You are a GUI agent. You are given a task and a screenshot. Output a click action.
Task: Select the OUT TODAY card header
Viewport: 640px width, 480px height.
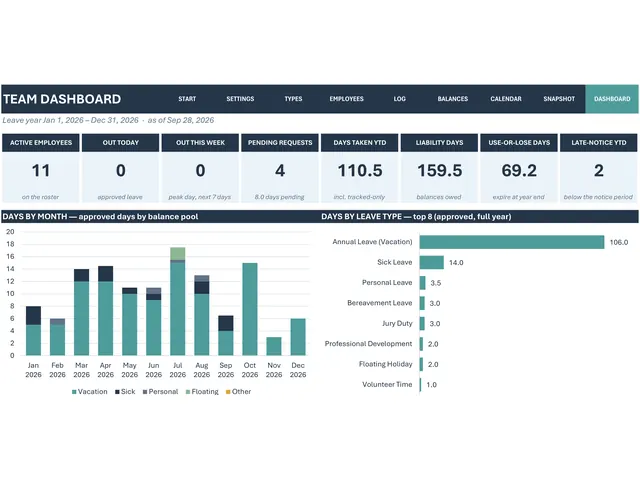(120, 142)
